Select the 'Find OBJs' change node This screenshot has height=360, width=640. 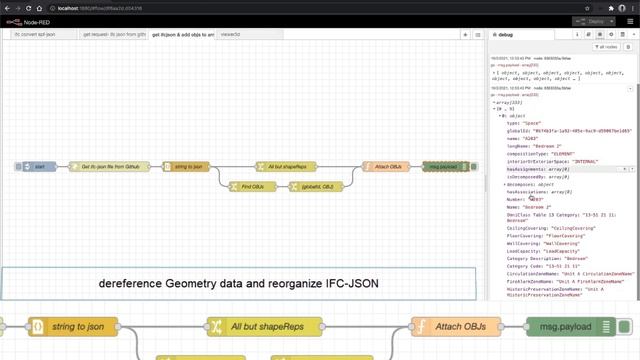point(252,187)
